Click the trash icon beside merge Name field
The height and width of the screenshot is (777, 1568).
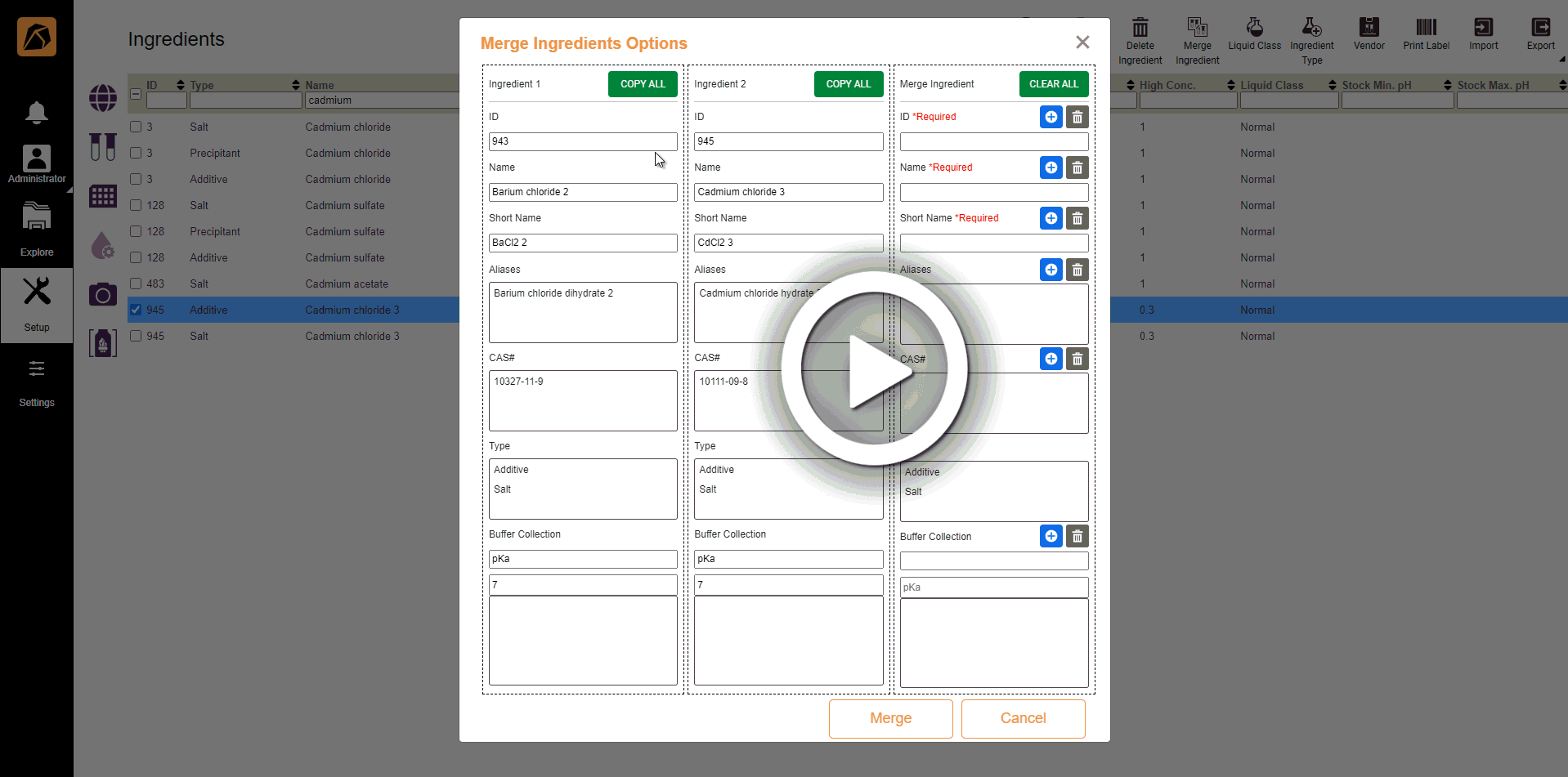[1077, 167]
